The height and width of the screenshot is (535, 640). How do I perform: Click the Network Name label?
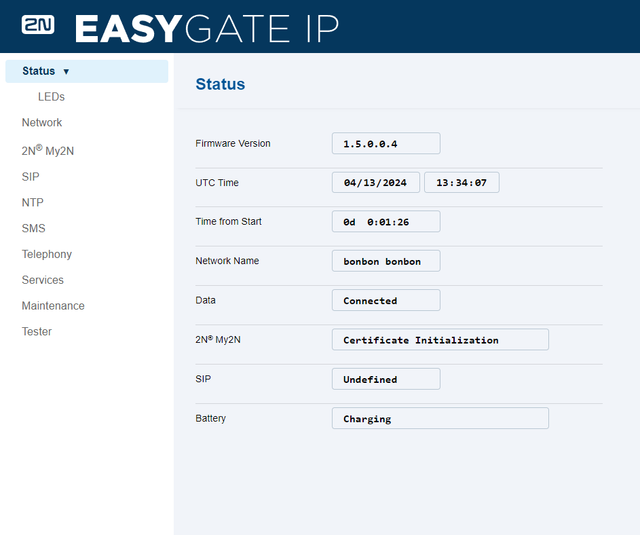[227, 261]
